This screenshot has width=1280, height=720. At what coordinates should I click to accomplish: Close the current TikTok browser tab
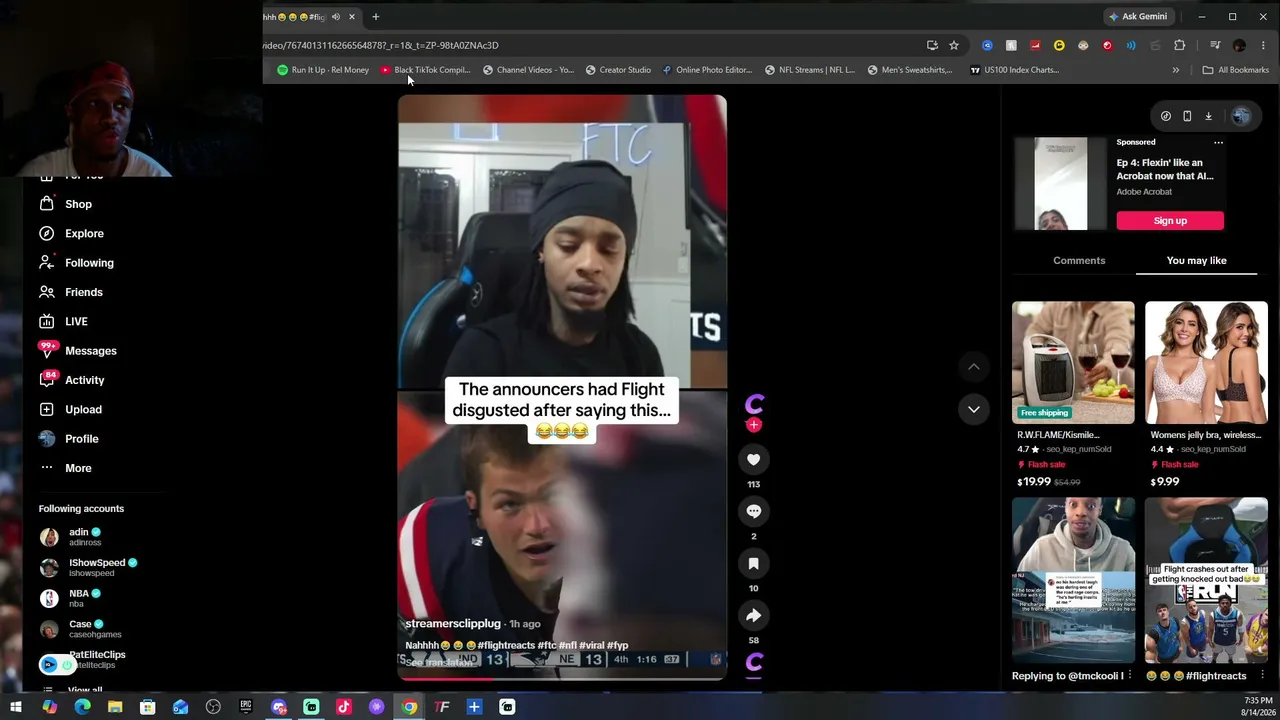(352, 17)
